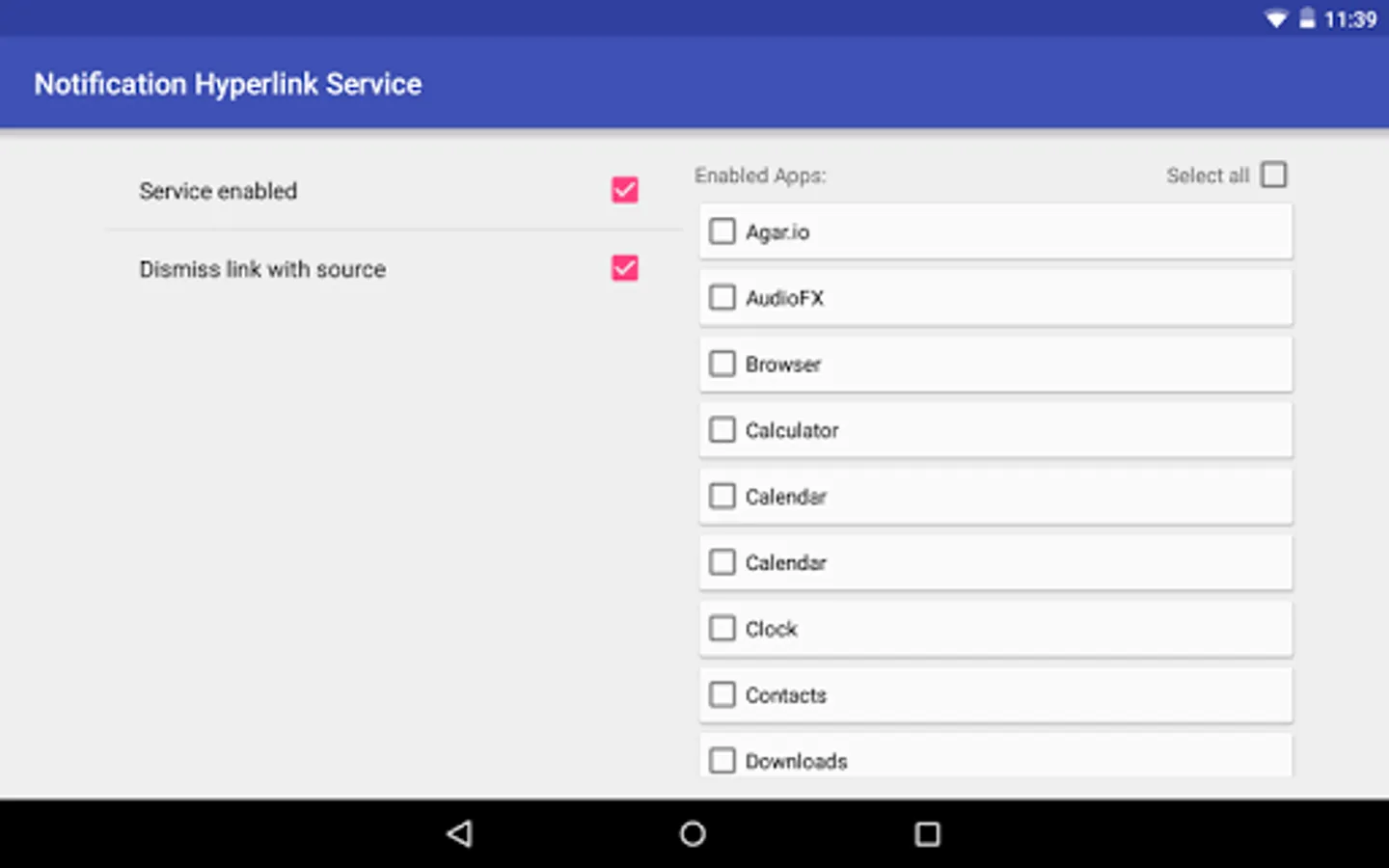1389x868 pixels.
Task: Toggle the second Calendar checkbox
Action: [x=722, y=561]
